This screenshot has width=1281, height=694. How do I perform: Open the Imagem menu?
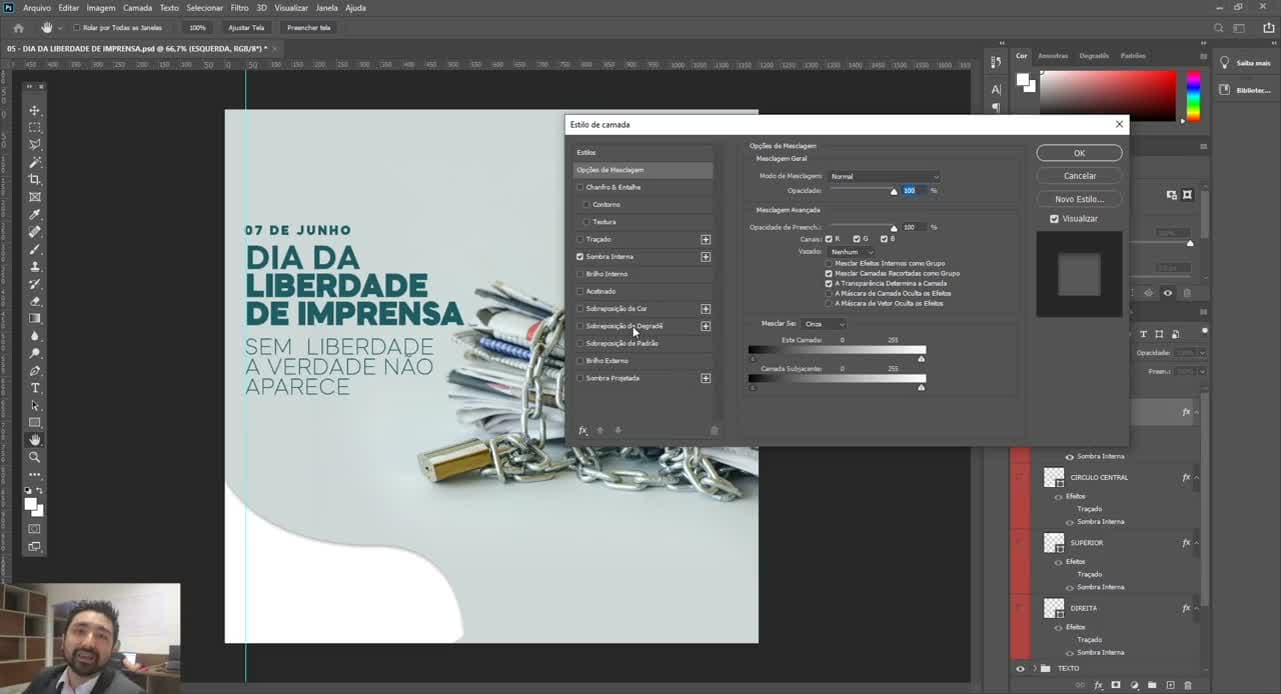101,8
